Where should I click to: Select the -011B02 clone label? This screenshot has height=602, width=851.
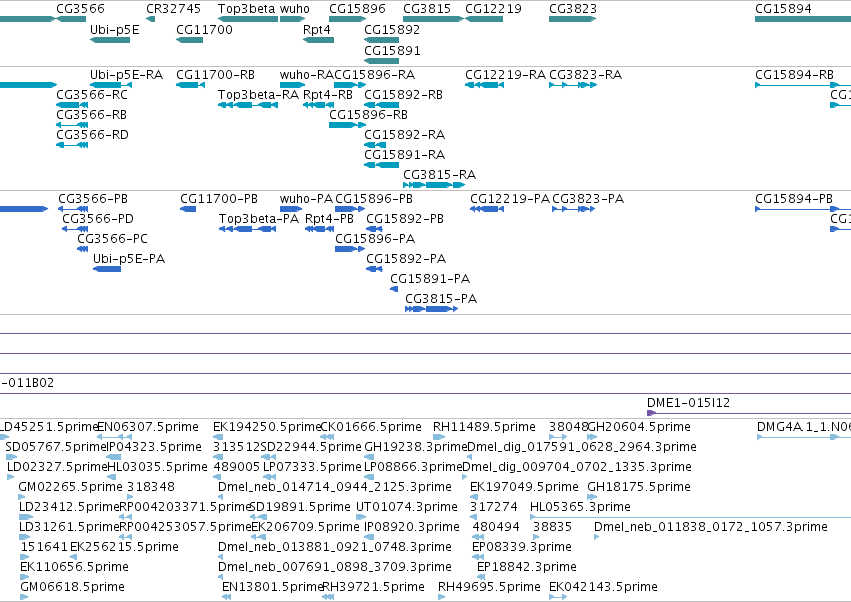click(27, 383)
